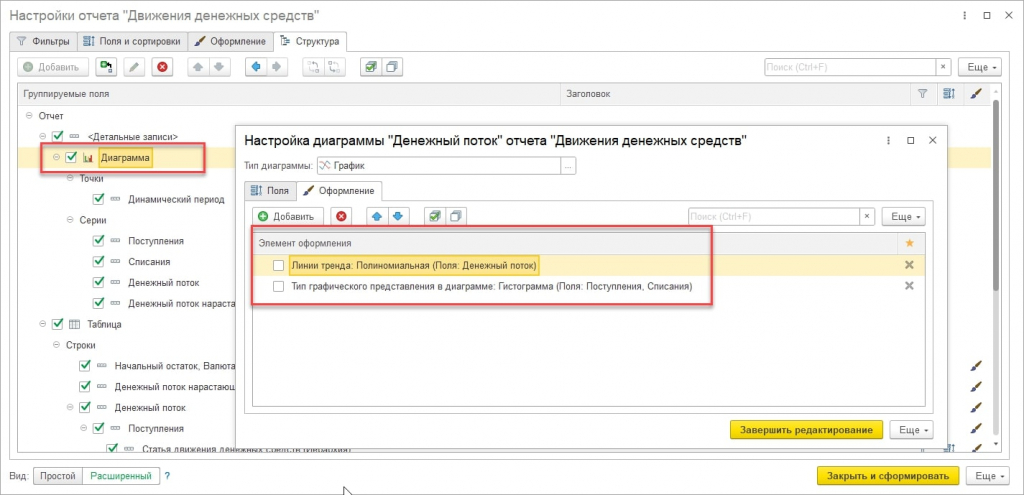Toggle the Линии тренда: Полиномиальная checkbox

[x=279, y=265]
